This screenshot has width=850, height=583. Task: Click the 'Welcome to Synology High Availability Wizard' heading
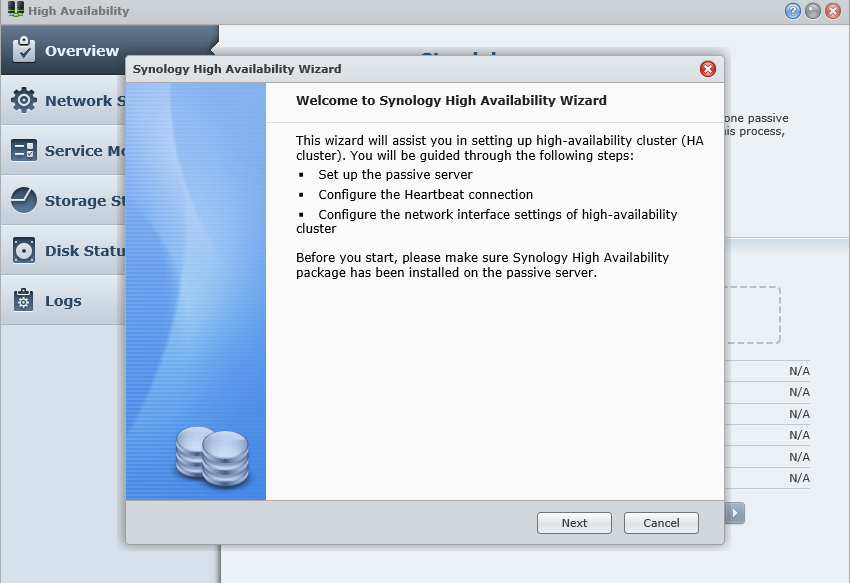click(x=451, y=100)
